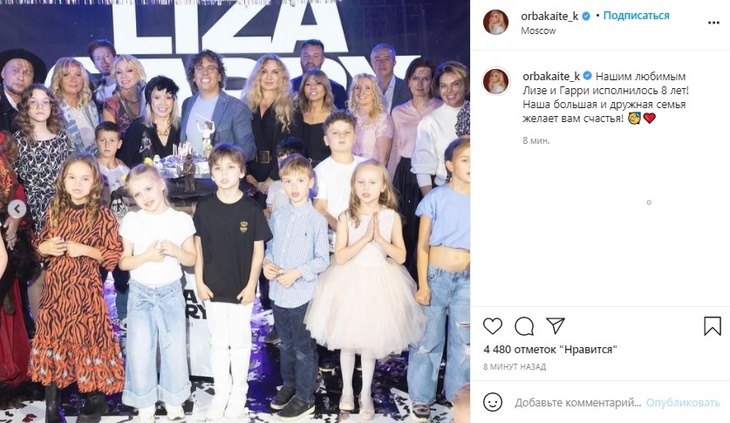Open orbakaite_k avatar beside the caption
730x423 pixels.
click(496, 81)
